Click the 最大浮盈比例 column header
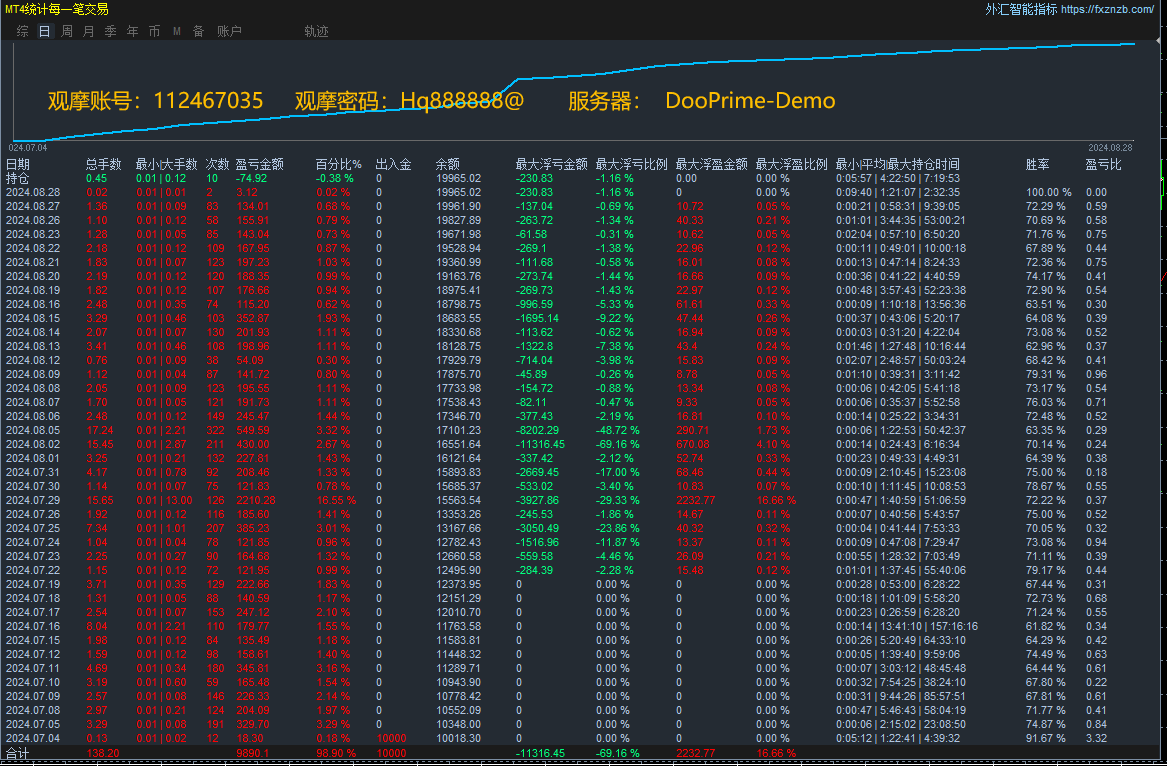Image resolution: width=1167 pixels, height=766 pixels. click(792, 165)
